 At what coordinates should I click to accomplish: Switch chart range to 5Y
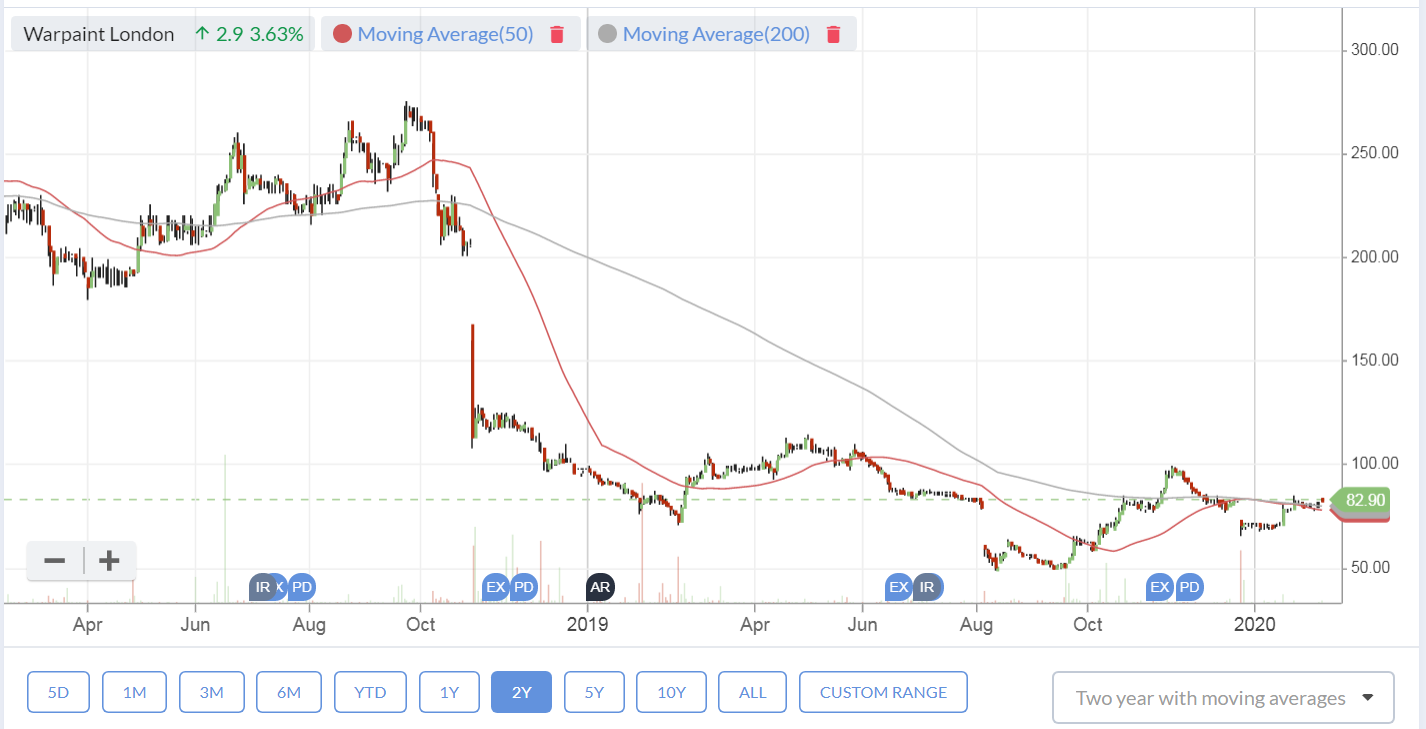coord(594,692)
